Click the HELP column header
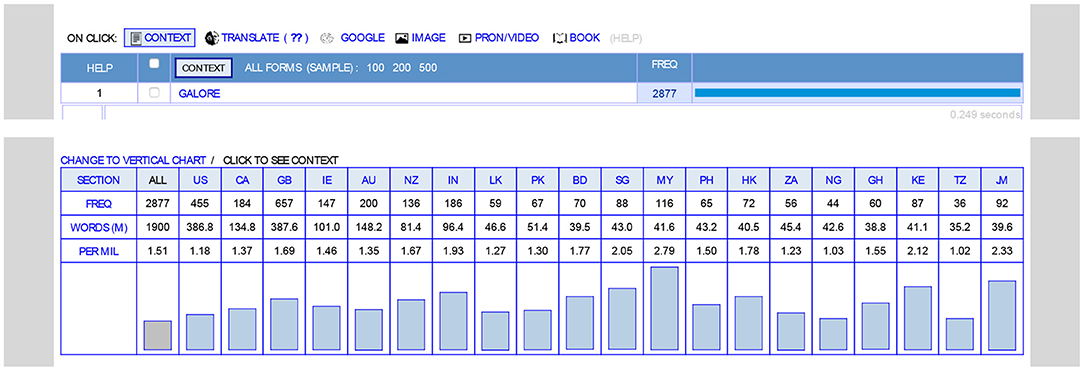Viewport: 1084px width, 371px height. 100,68
